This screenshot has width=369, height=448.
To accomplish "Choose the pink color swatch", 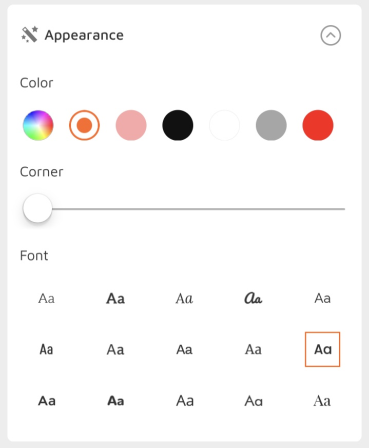I will click(x=131, y=125).
